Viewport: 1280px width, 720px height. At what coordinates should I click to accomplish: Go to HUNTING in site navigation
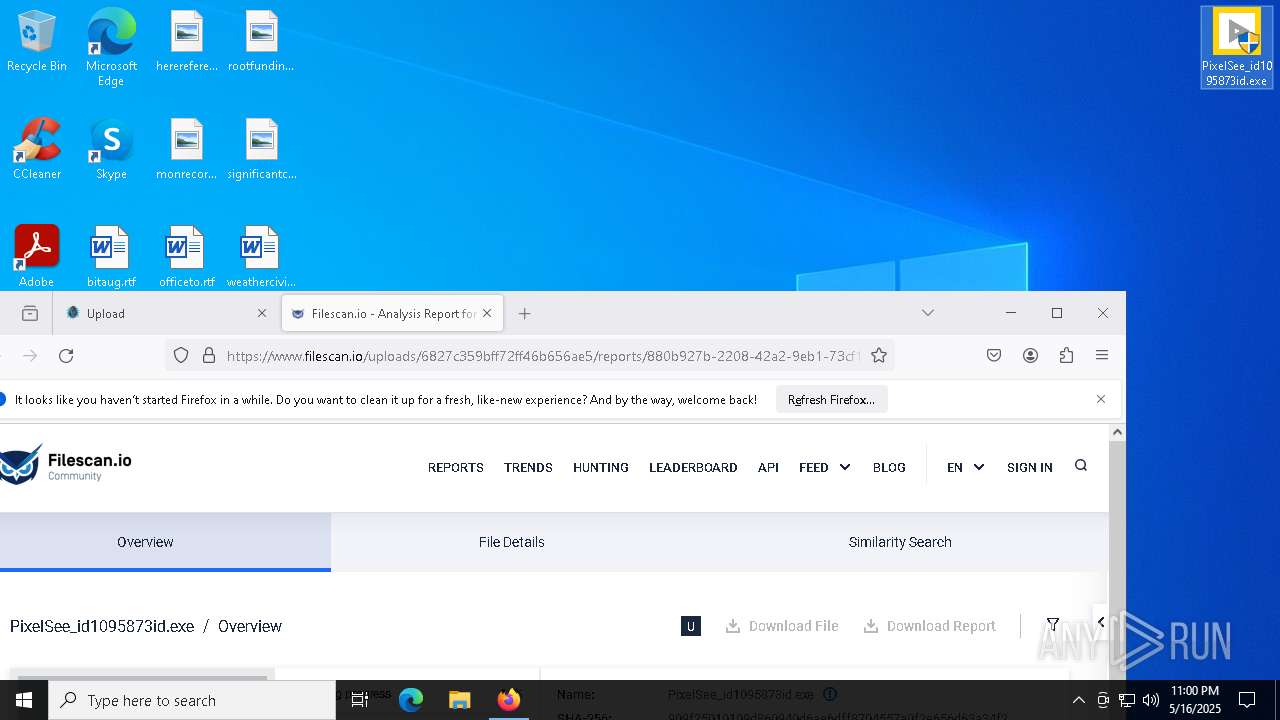(600, 467)
